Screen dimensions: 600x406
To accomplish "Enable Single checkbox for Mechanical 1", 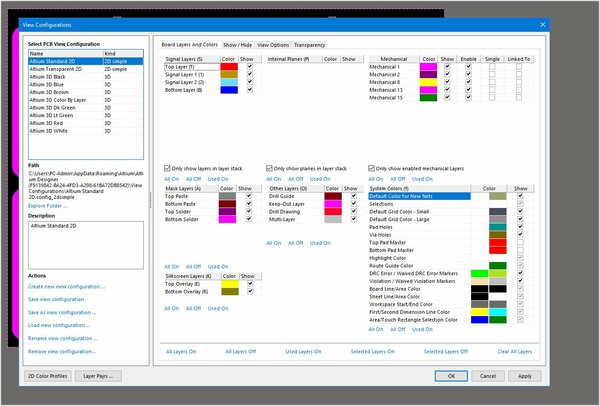I will click(492, 67).
